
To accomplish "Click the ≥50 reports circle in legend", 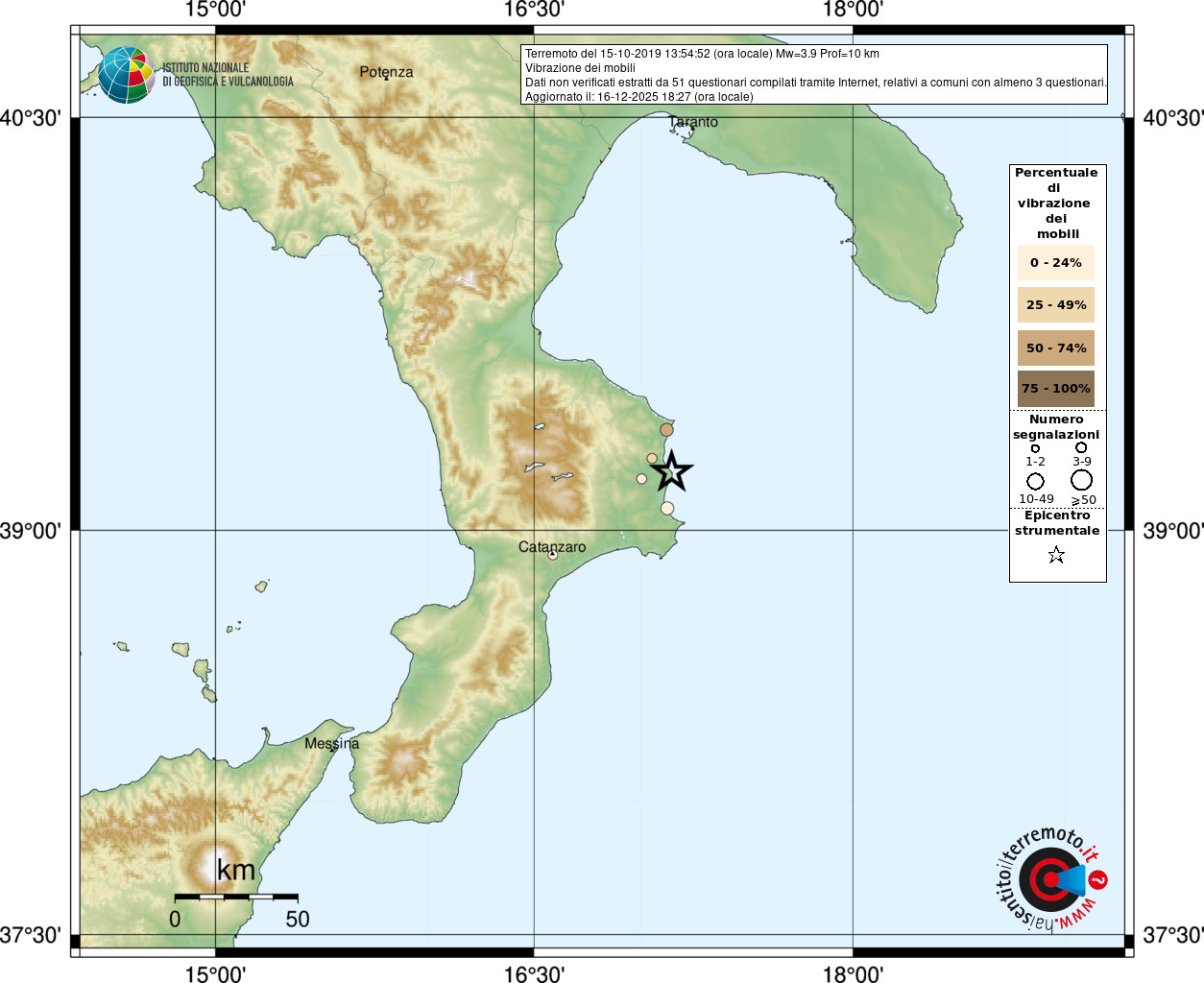I will click(x=1082, y=480).
